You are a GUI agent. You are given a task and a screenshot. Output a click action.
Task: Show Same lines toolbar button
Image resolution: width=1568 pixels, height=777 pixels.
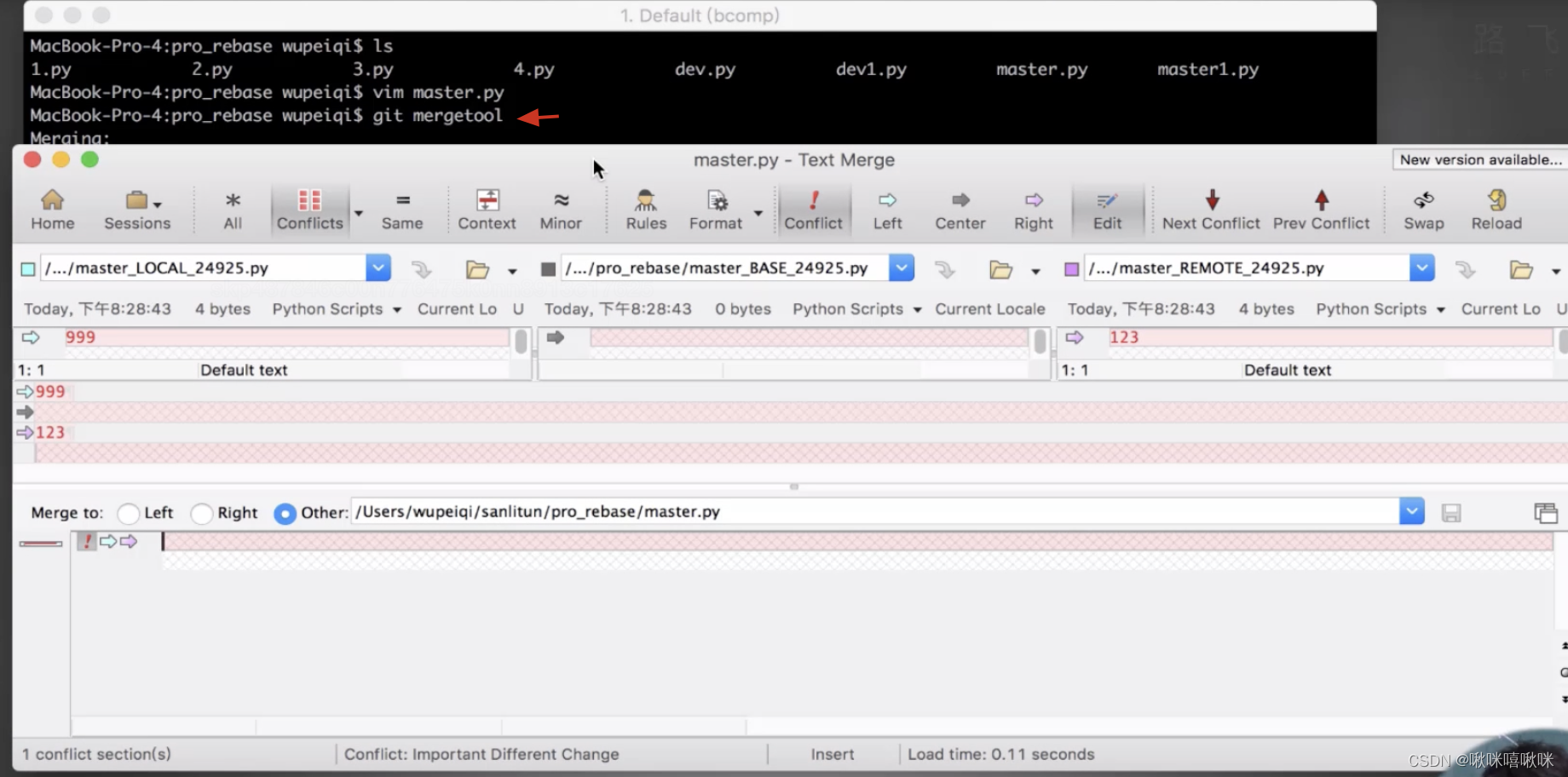[402, 210]
